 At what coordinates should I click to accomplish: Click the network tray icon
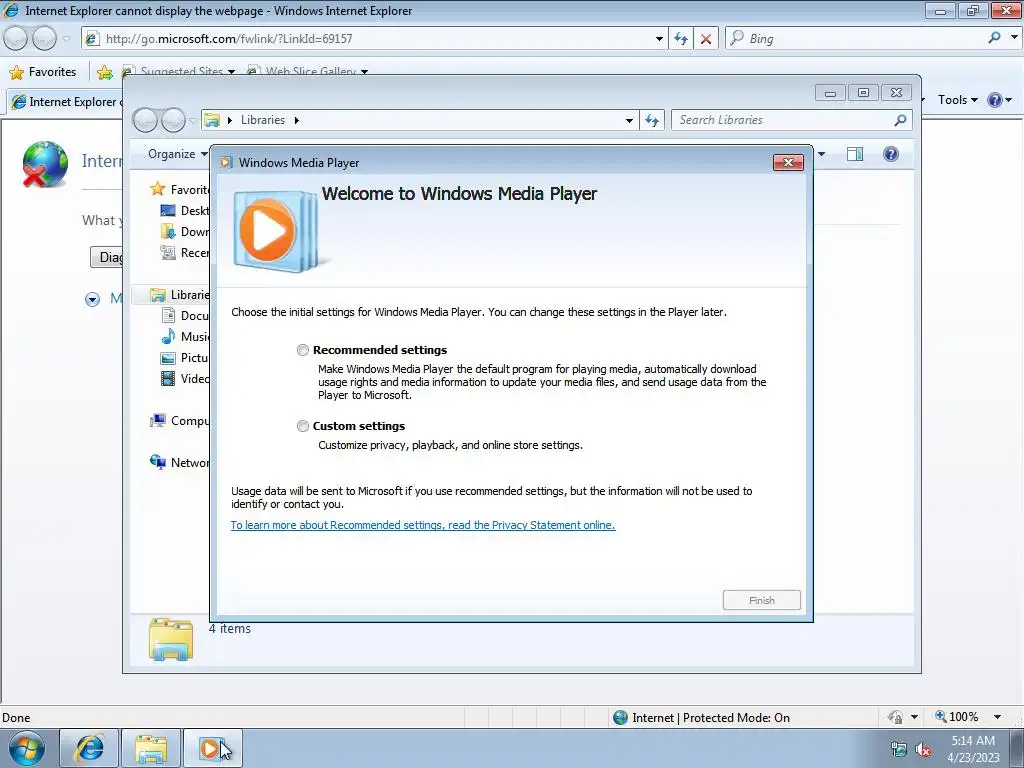click(x=899, y=750)
